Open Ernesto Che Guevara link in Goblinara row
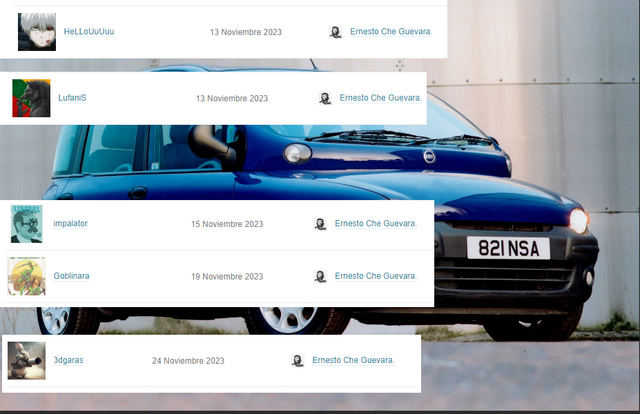The width and height of the screenshot is (640, 414). (x=376, y=276)
